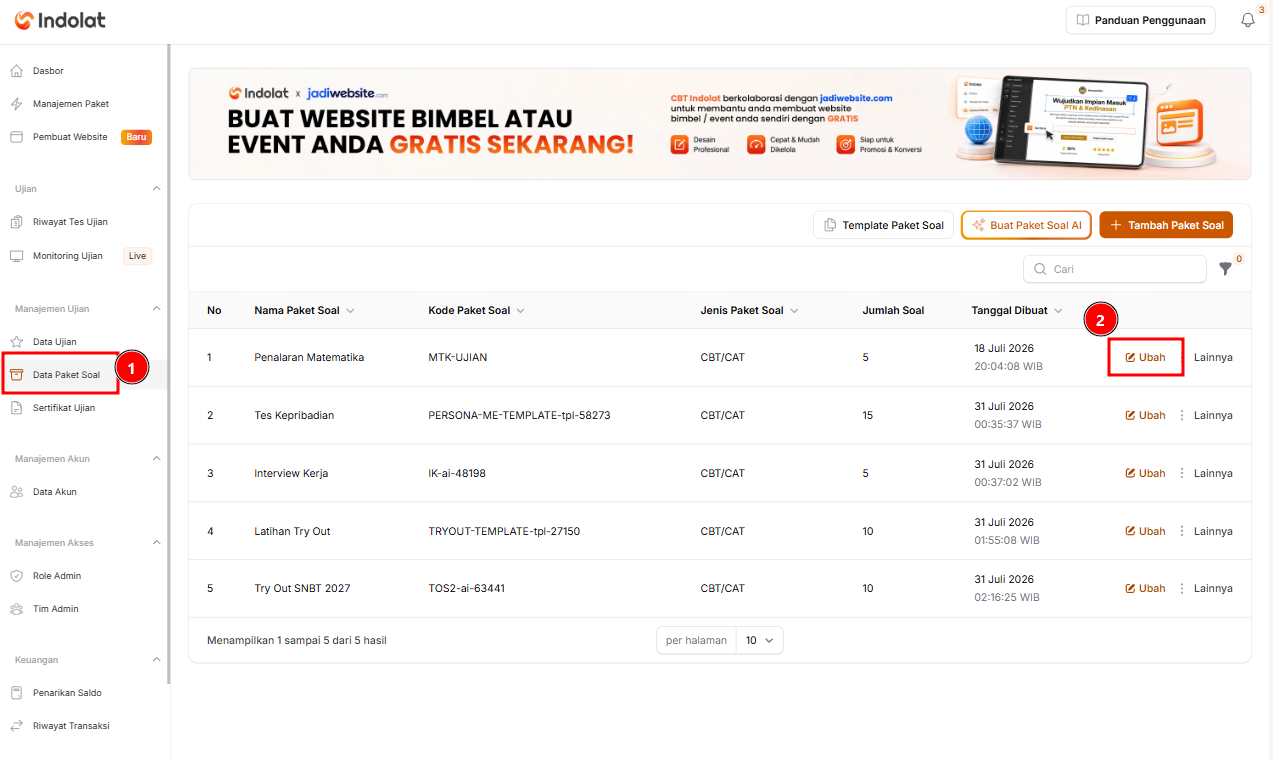Sort by Nama Paket Soal column
Image resolution: width=1273 pixels, height=759 pixels.
[x=304, y=310]
